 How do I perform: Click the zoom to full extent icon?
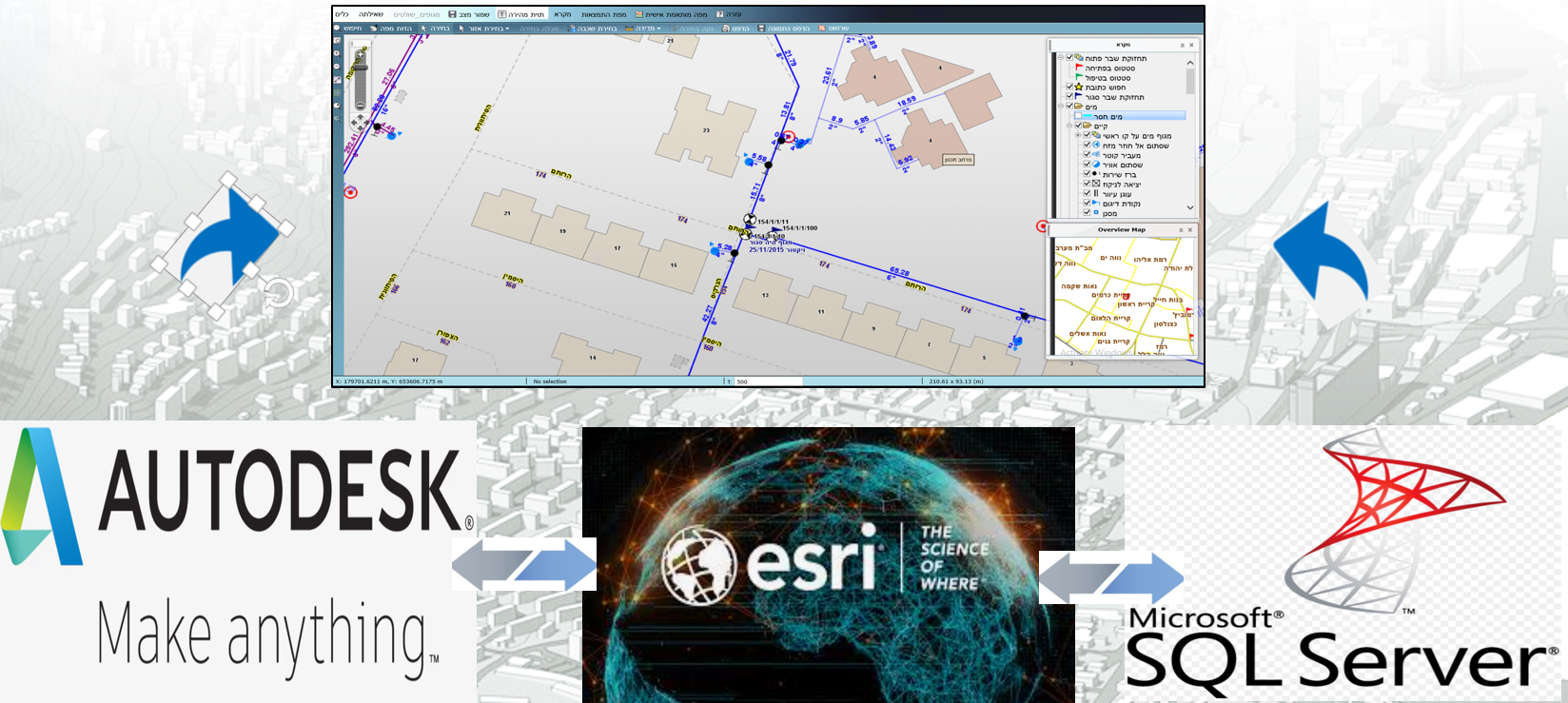[x=338, y=80]
